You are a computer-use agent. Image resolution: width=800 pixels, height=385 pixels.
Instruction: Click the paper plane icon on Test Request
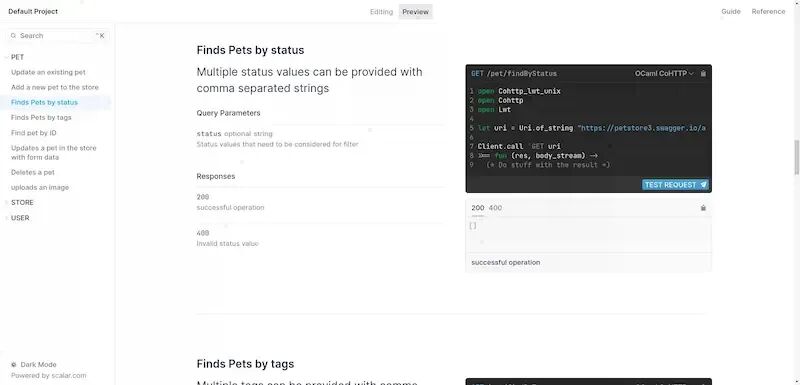tap(703, 185)
